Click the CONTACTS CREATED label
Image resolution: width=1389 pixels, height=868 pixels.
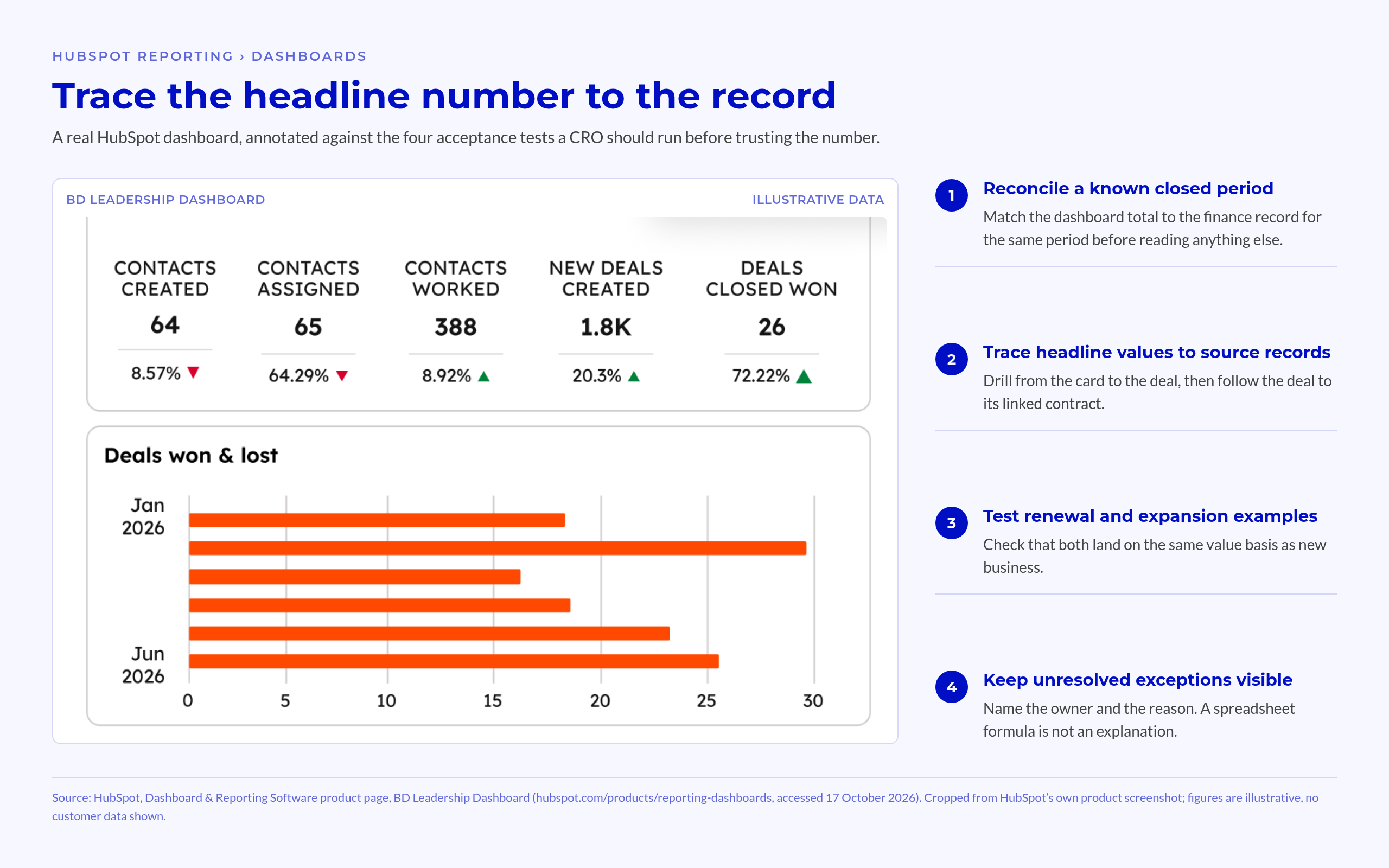[165, 278]
